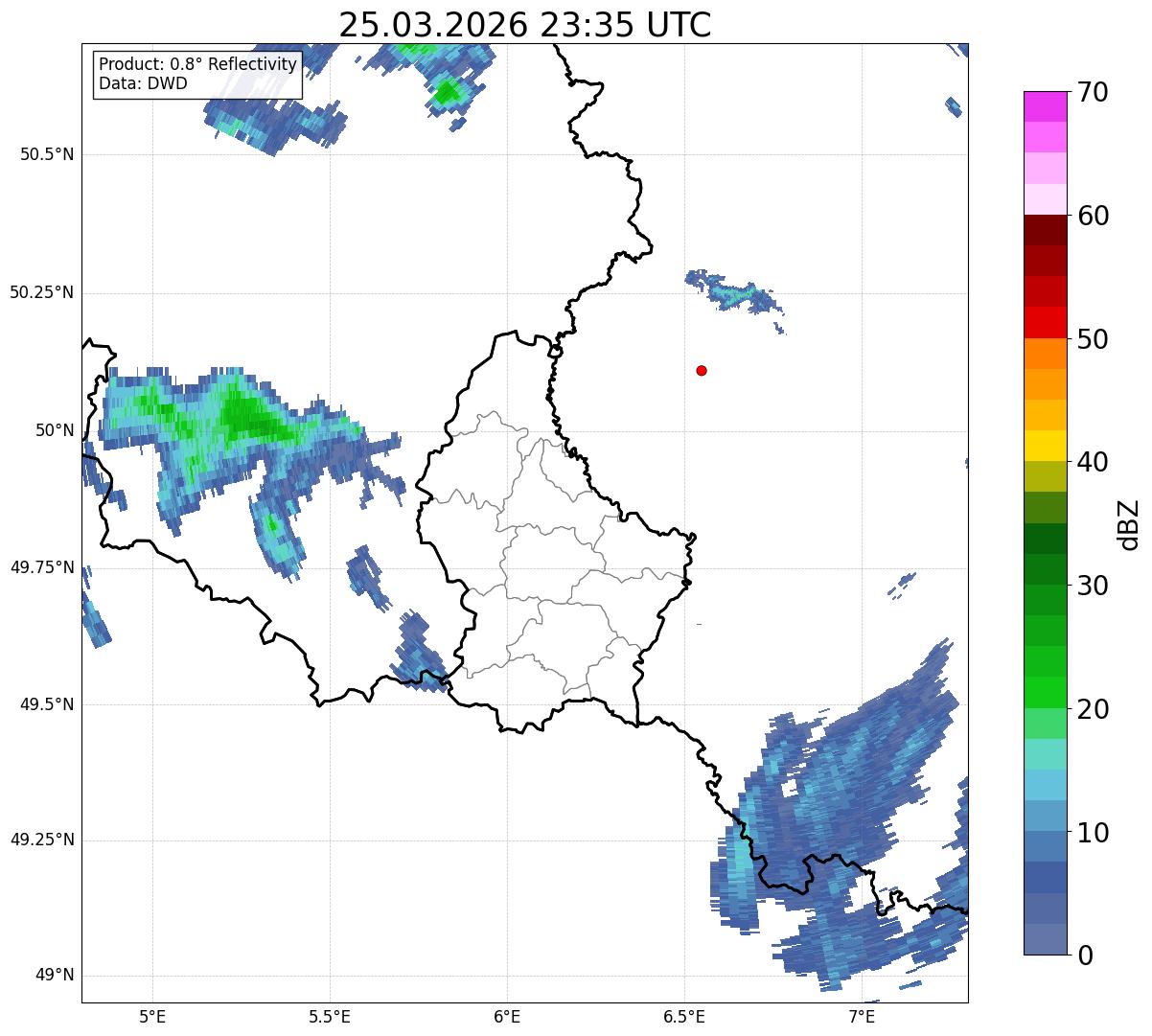
Task: Click the "Data: DWD" text
Action: 143,83
